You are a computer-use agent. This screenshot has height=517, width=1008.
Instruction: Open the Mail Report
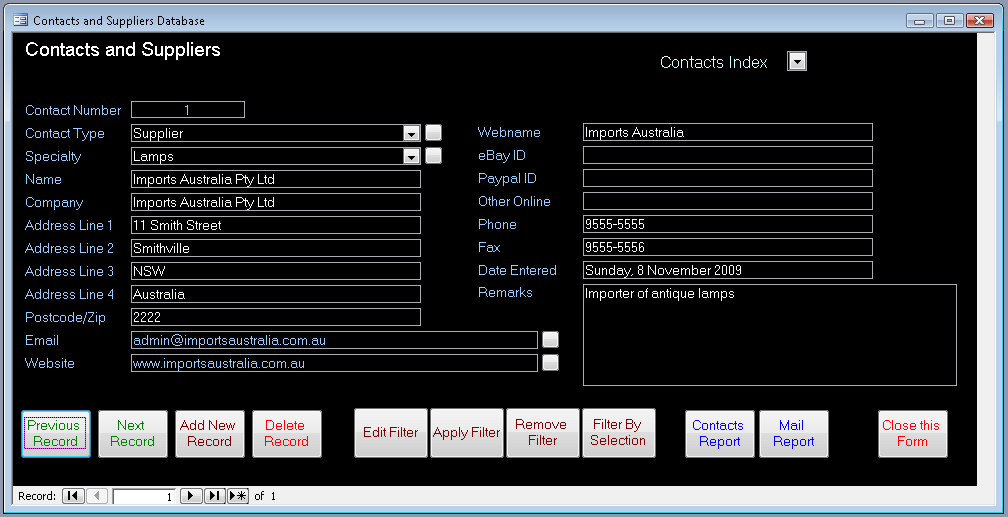coord(793,434)
